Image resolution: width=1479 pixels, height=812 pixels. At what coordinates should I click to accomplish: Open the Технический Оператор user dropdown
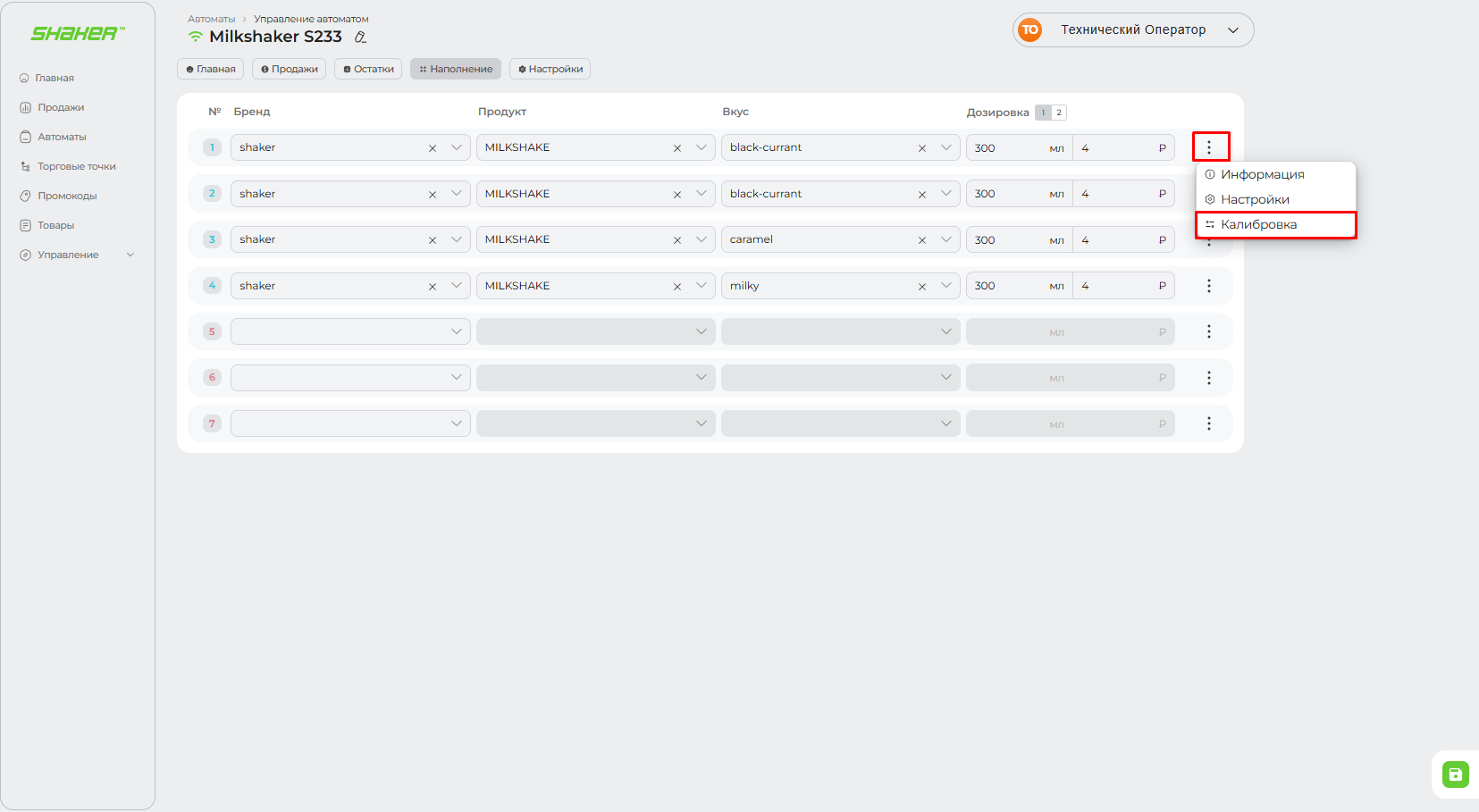tap(1133, 29)
